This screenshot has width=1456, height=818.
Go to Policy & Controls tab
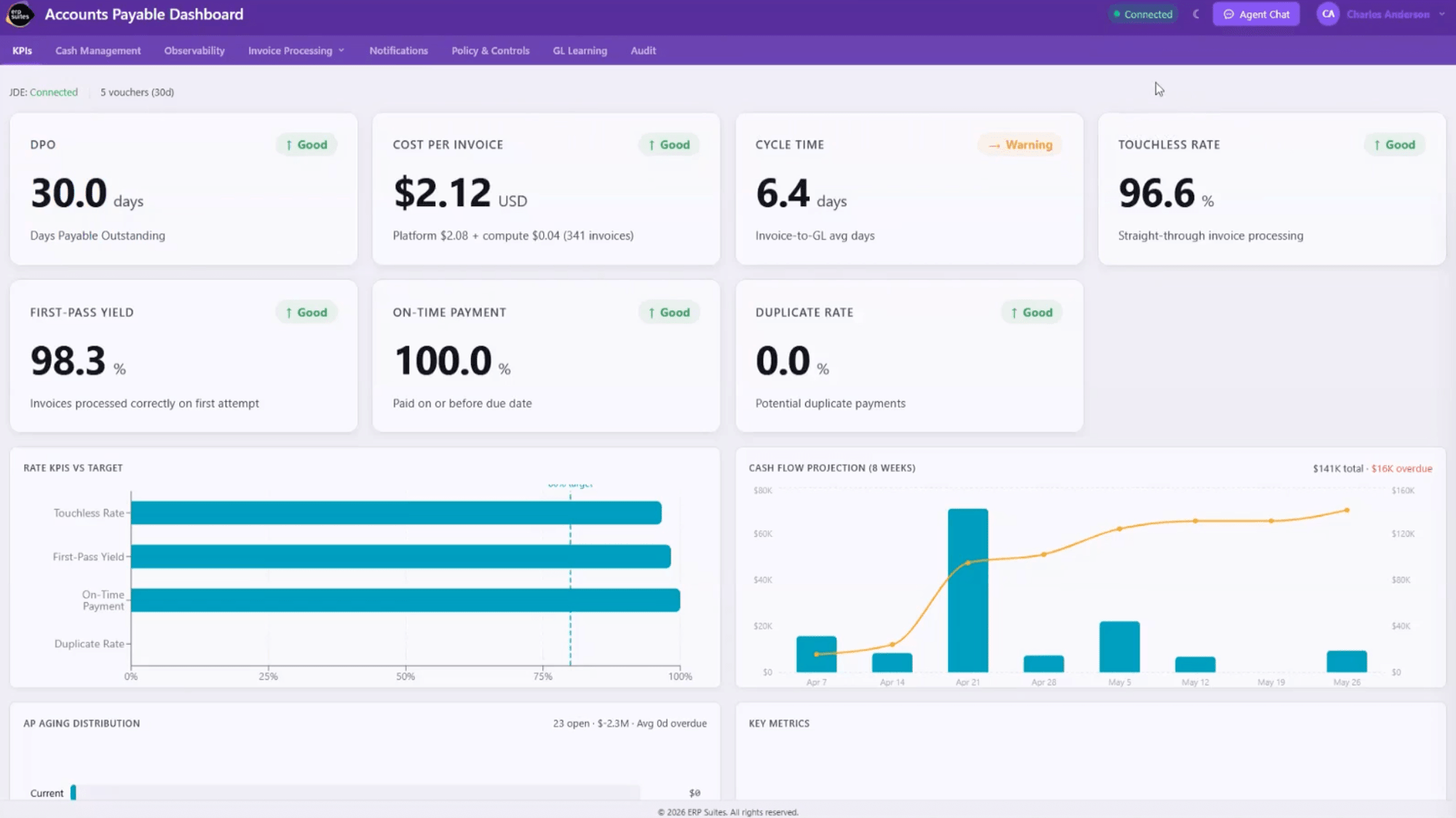click(490, 51)
